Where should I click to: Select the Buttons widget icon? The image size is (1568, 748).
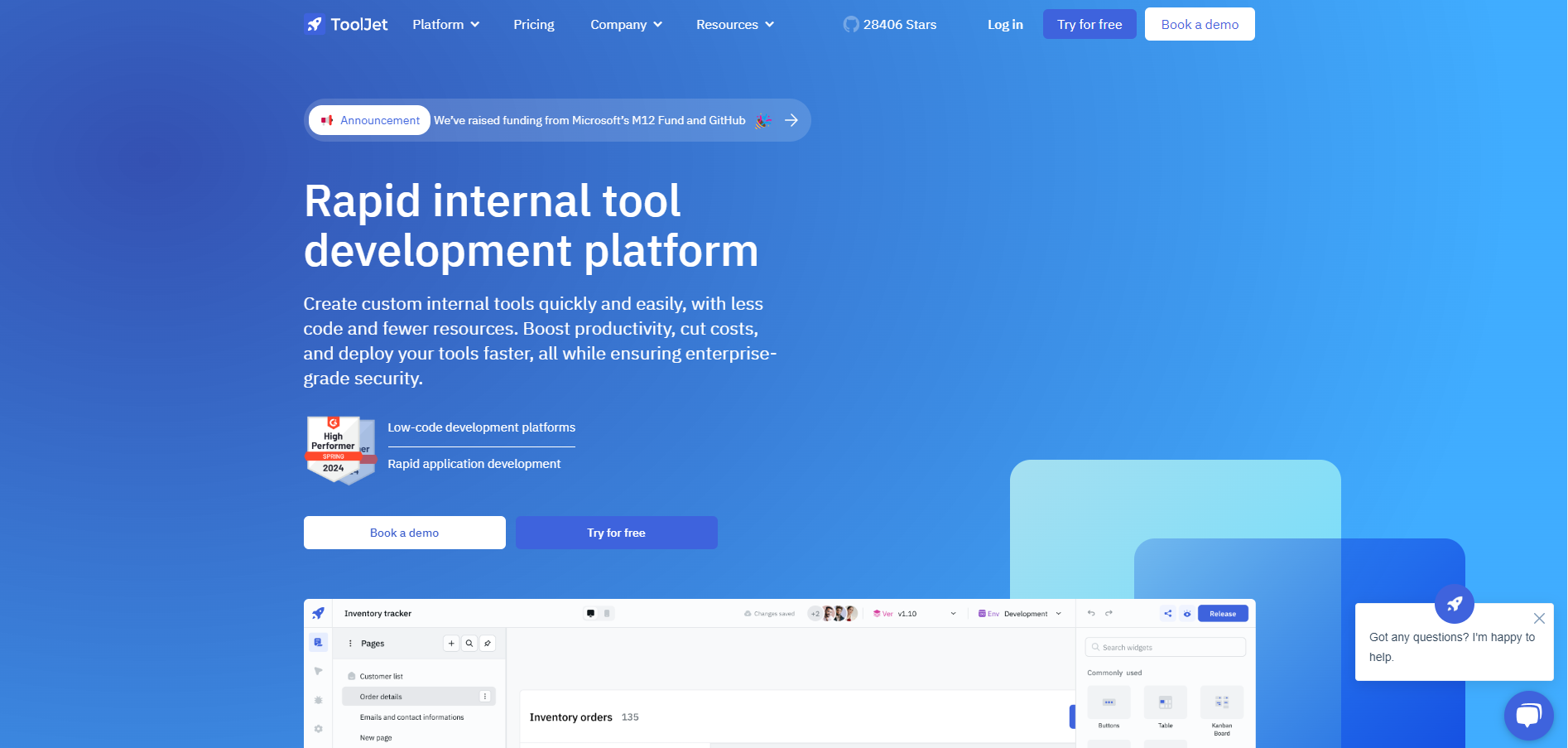click(x=1109, y=702)
